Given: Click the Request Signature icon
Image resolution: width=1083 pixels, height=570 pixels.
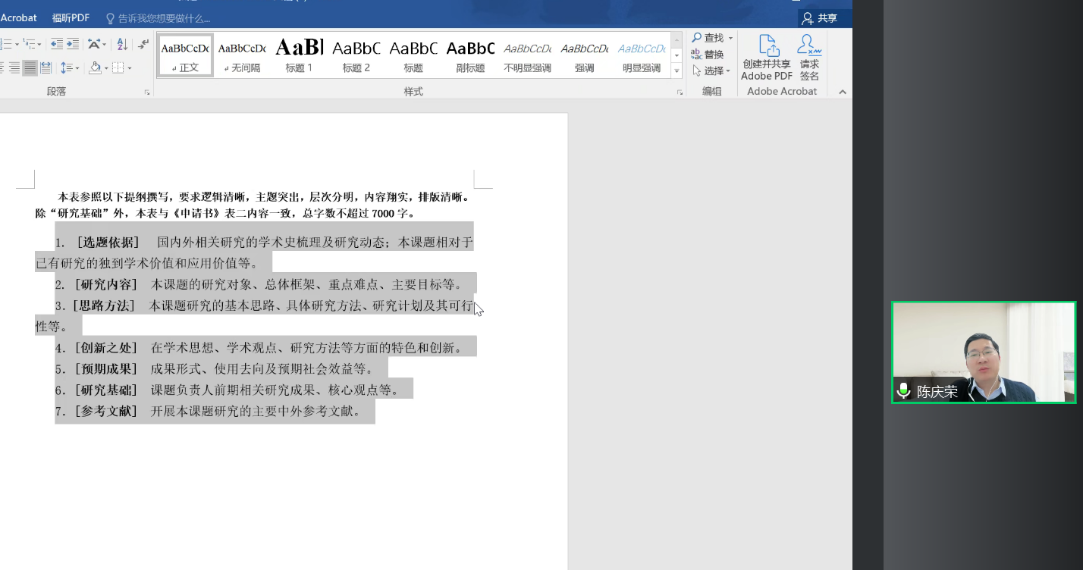Looking at the screenshot, I should tap(809, 58).
